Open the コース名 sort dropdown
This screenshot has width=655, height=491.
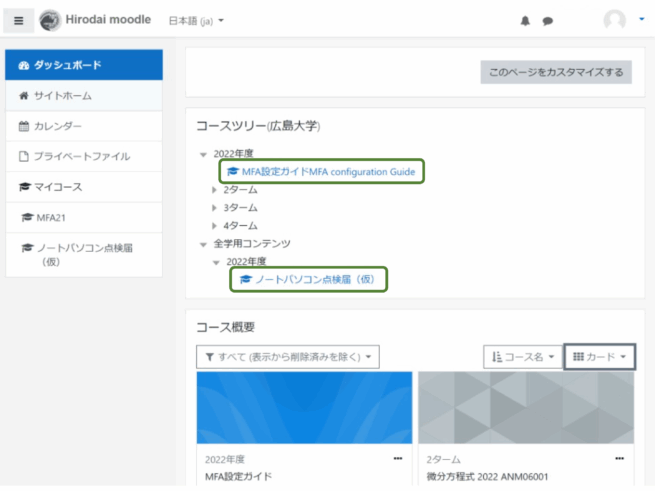[523, 357]
